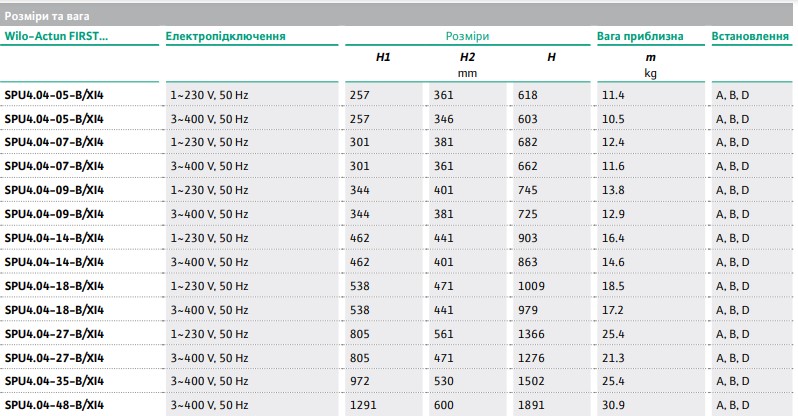Select the weight cell showing 30.9
Screen dimensions: 798x416
[613, 405]
